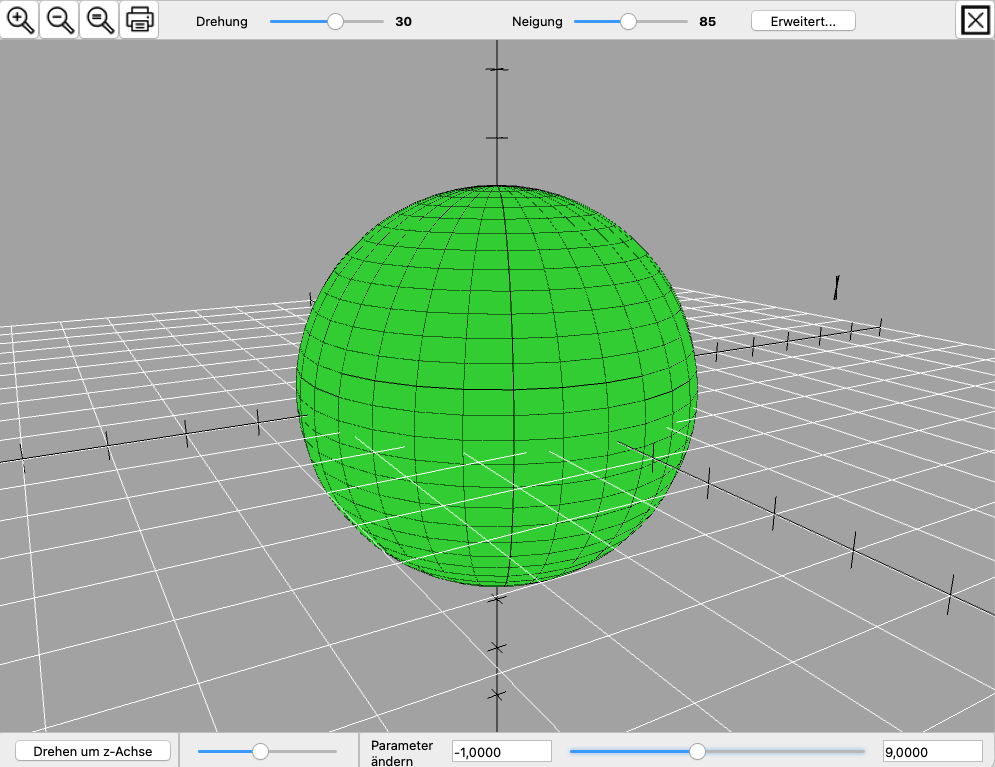The image size is (995, 767).
Task: Click the z-axis rotation speed slider knob
Action: click(261, 751)
